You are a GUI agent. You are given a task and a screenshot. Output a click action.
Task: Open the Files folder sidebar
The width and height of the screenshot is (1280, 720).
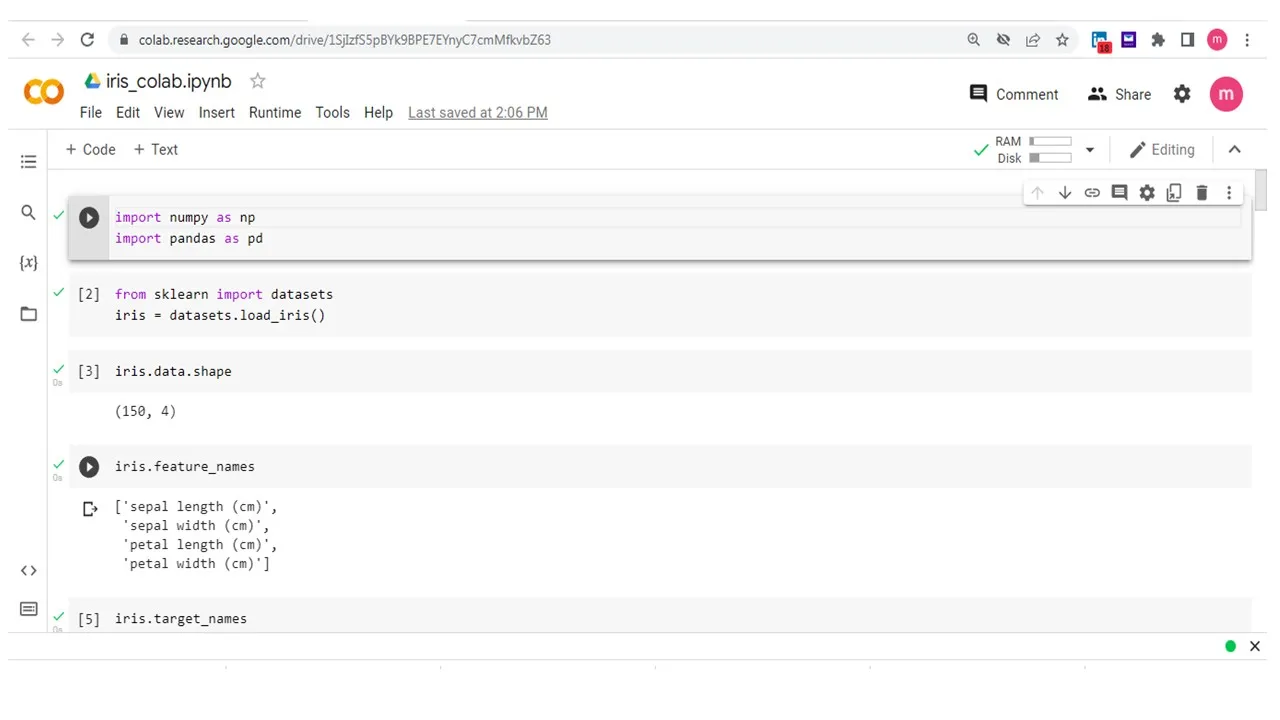pyautogui.click(x=28, y=314)
